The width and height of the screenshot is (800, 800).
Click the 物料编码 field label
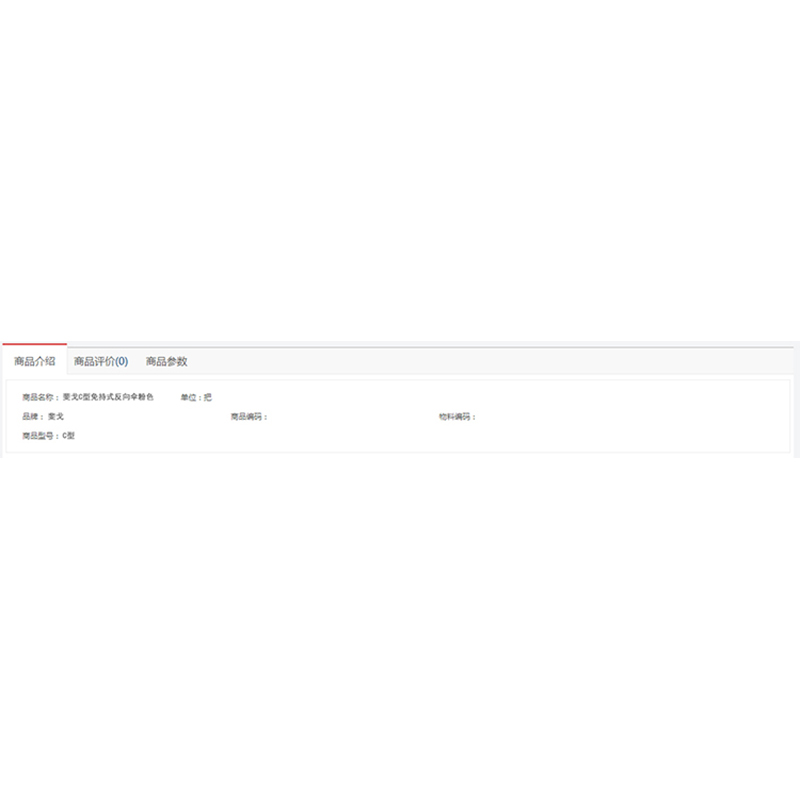click(x=455, y=416)
